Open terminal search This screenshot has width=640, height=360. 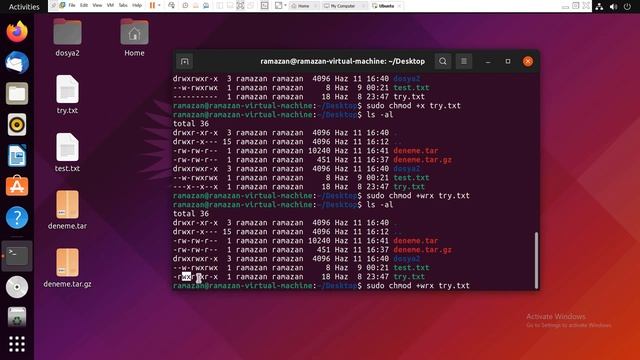pyautogui.click(x=443, y=62)
